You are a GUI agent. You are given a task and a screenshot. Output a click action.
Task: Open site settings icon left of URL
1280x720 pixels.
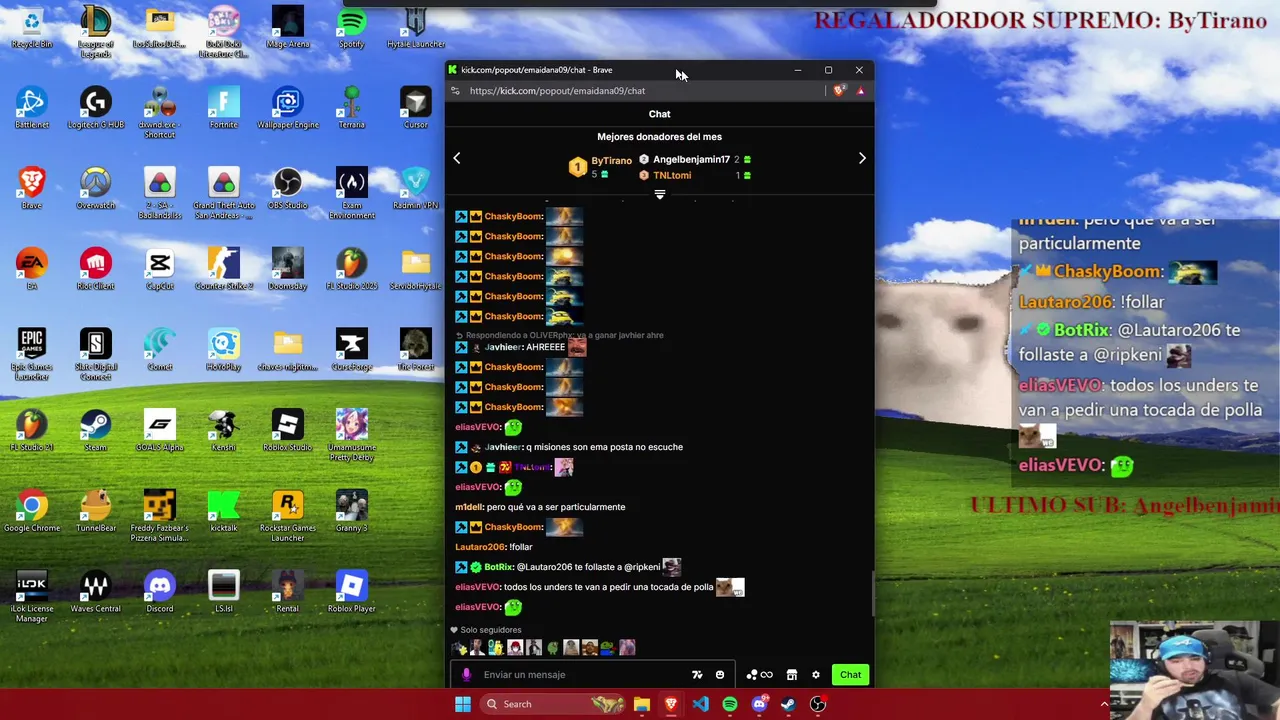[x=455, y=91]
